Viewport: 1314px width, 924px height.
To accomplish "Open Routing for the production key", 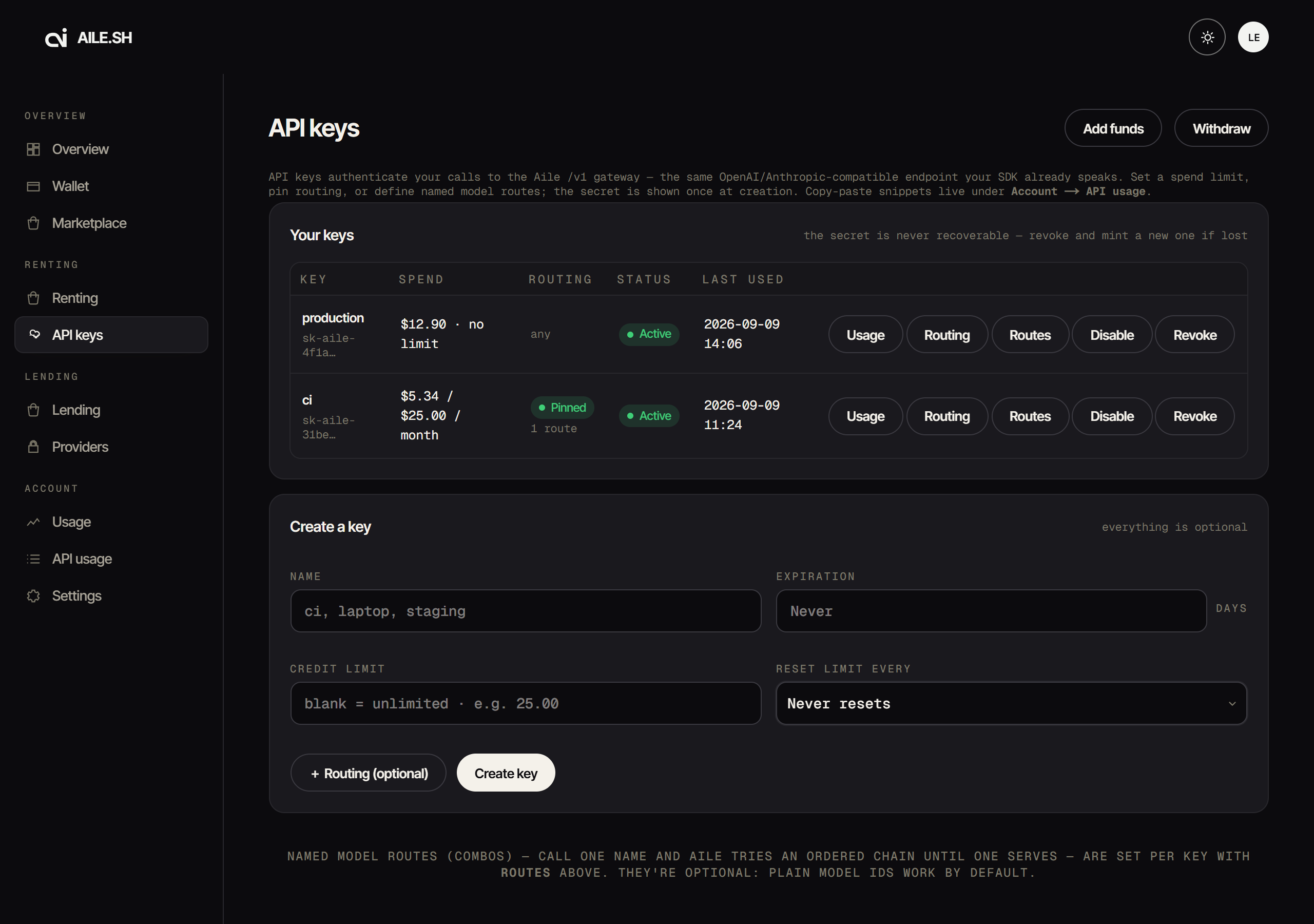I will pyautogui.click(x=946, y=335).
